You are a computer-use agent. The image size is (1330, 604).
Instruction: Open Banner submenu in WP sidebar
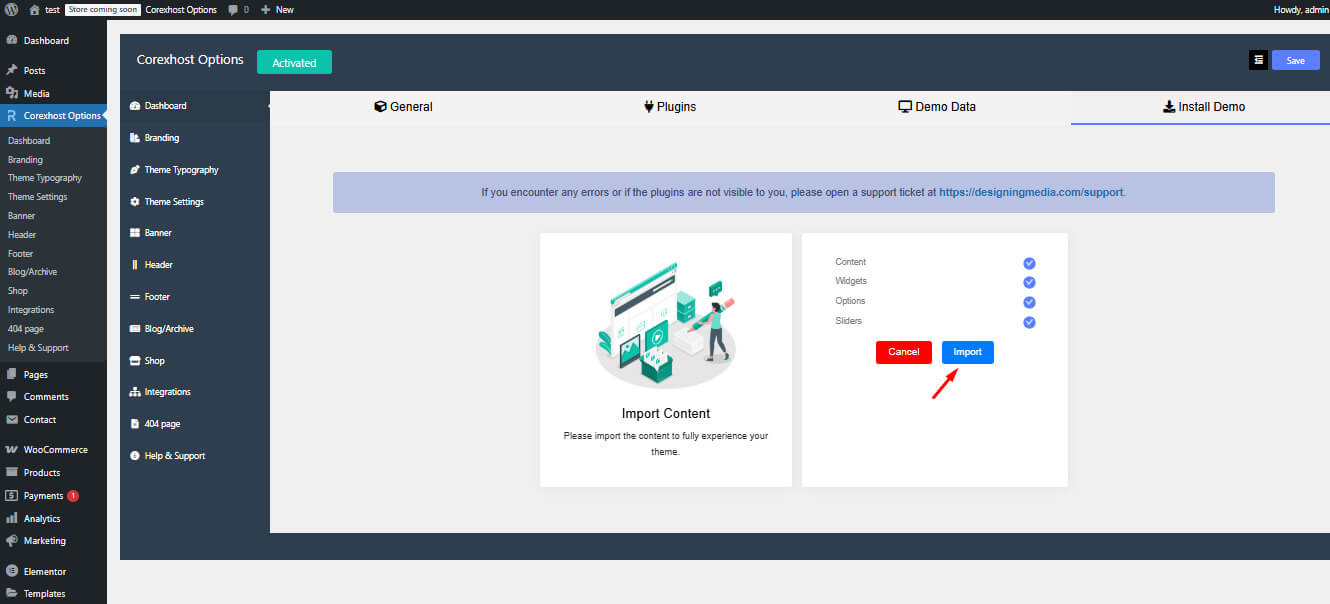[x=21, y=216]
